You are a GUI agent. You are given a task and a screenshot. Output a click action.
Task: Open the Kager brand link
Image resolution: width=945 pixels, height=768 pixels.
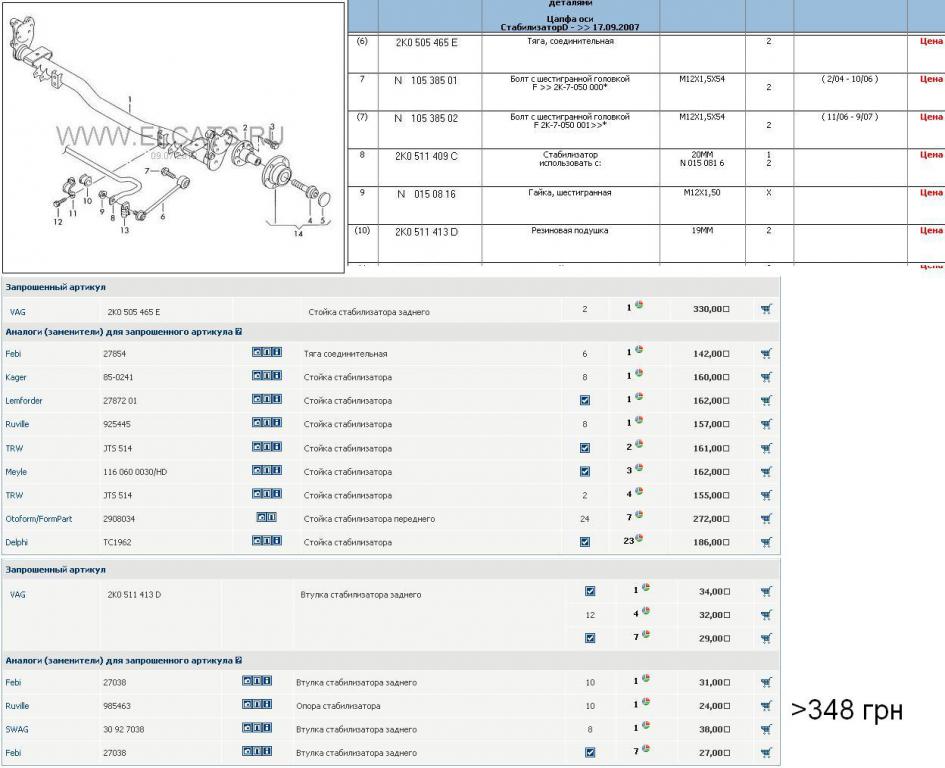point(16,377)
